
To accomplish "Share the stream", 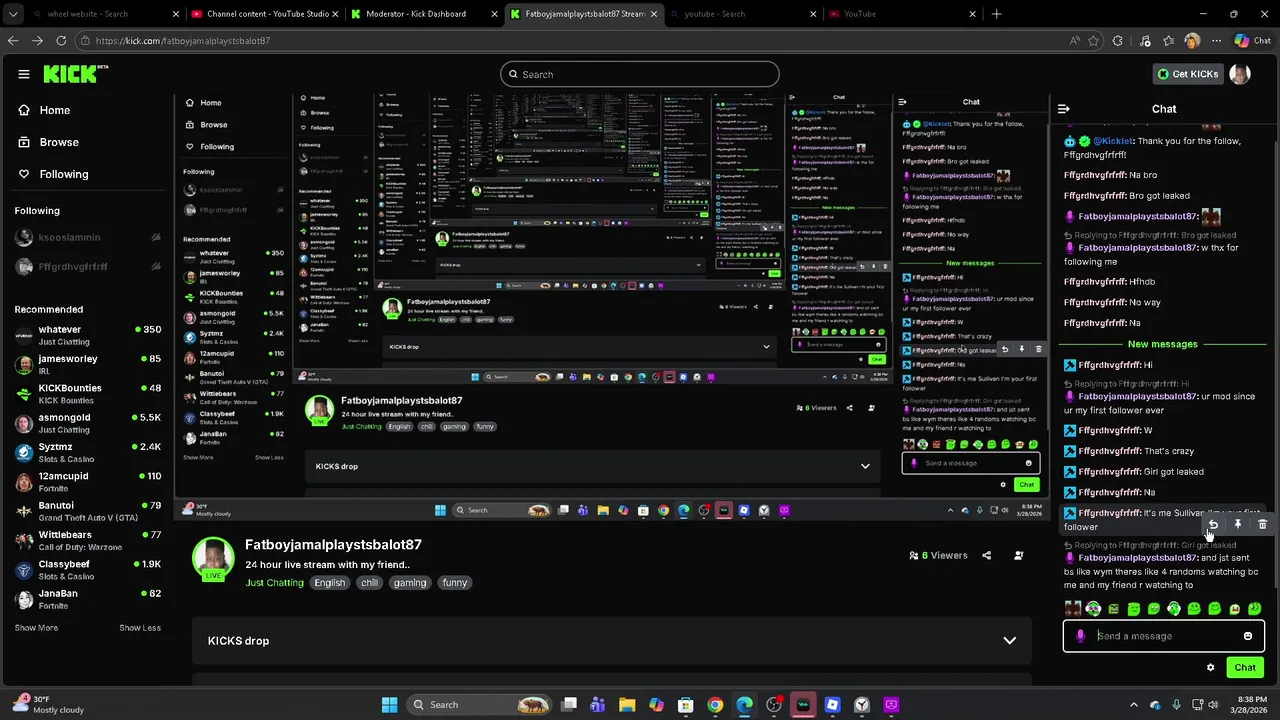I will 987,555.
